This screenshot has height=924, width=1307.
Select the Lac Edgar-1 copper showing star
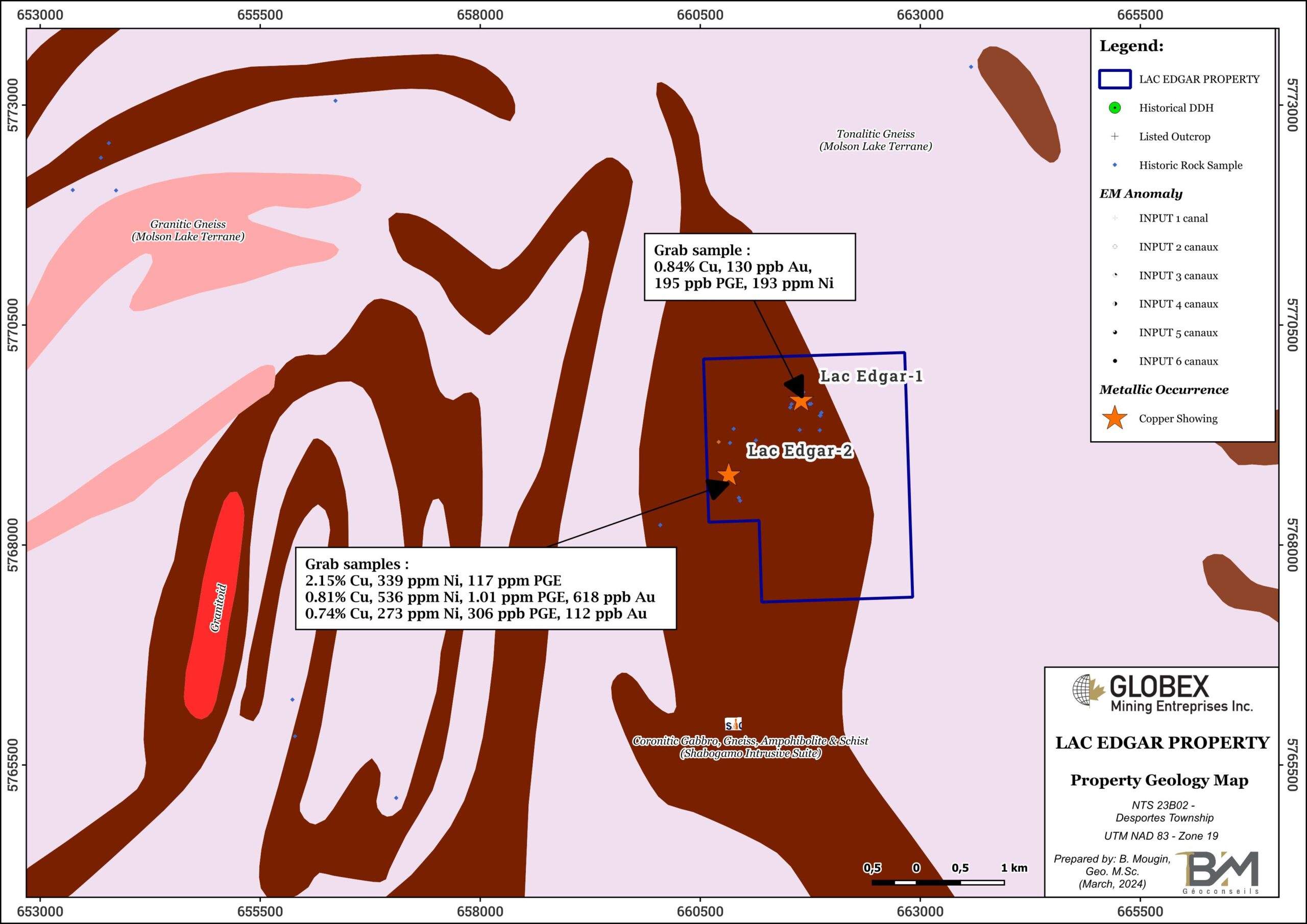[x=801, y=402]
